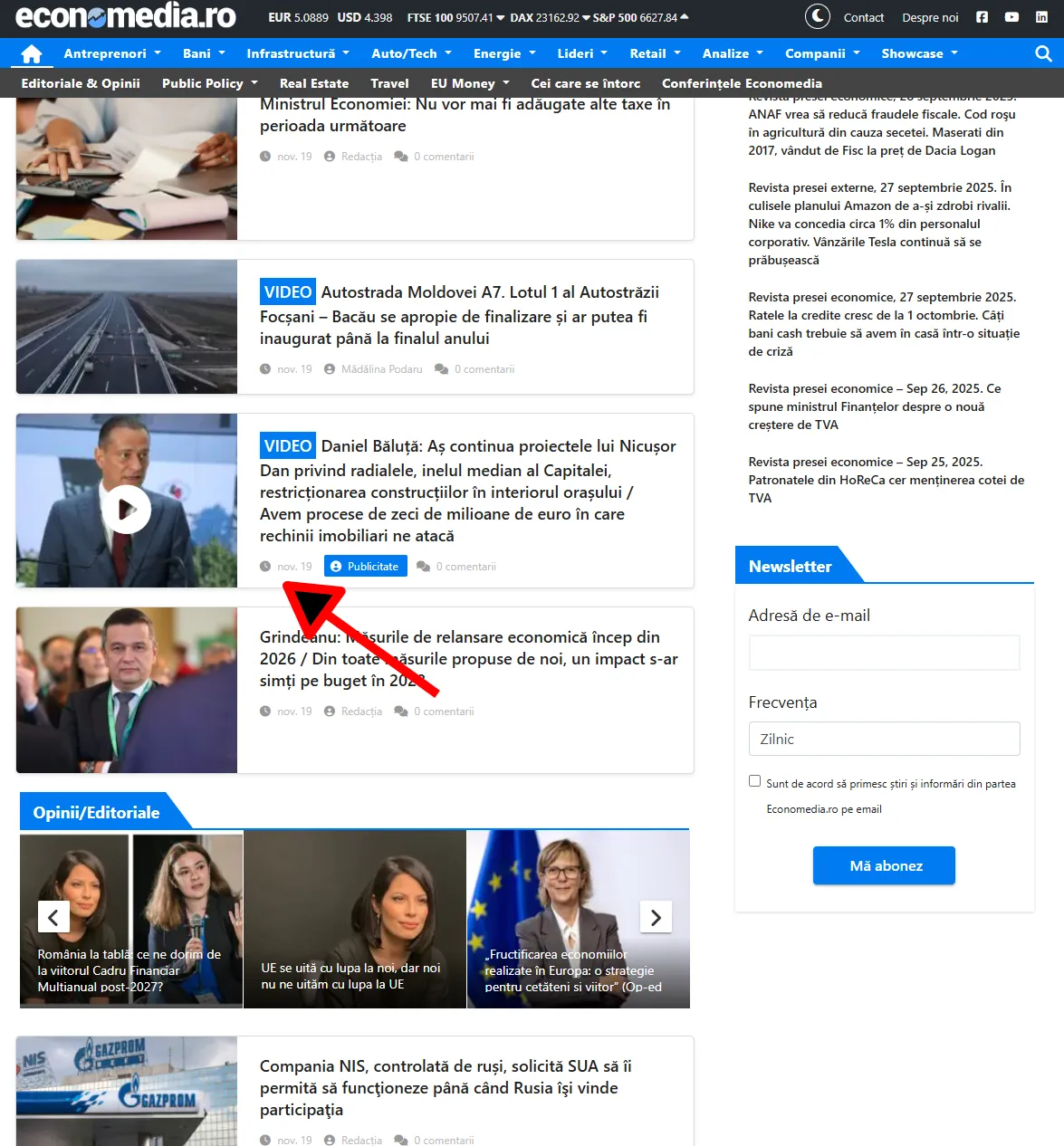Image resolution: width=1064 pixels, height=1146 pixels.
Task: Toggle dark mode moon icon
Action: point(817,17)
